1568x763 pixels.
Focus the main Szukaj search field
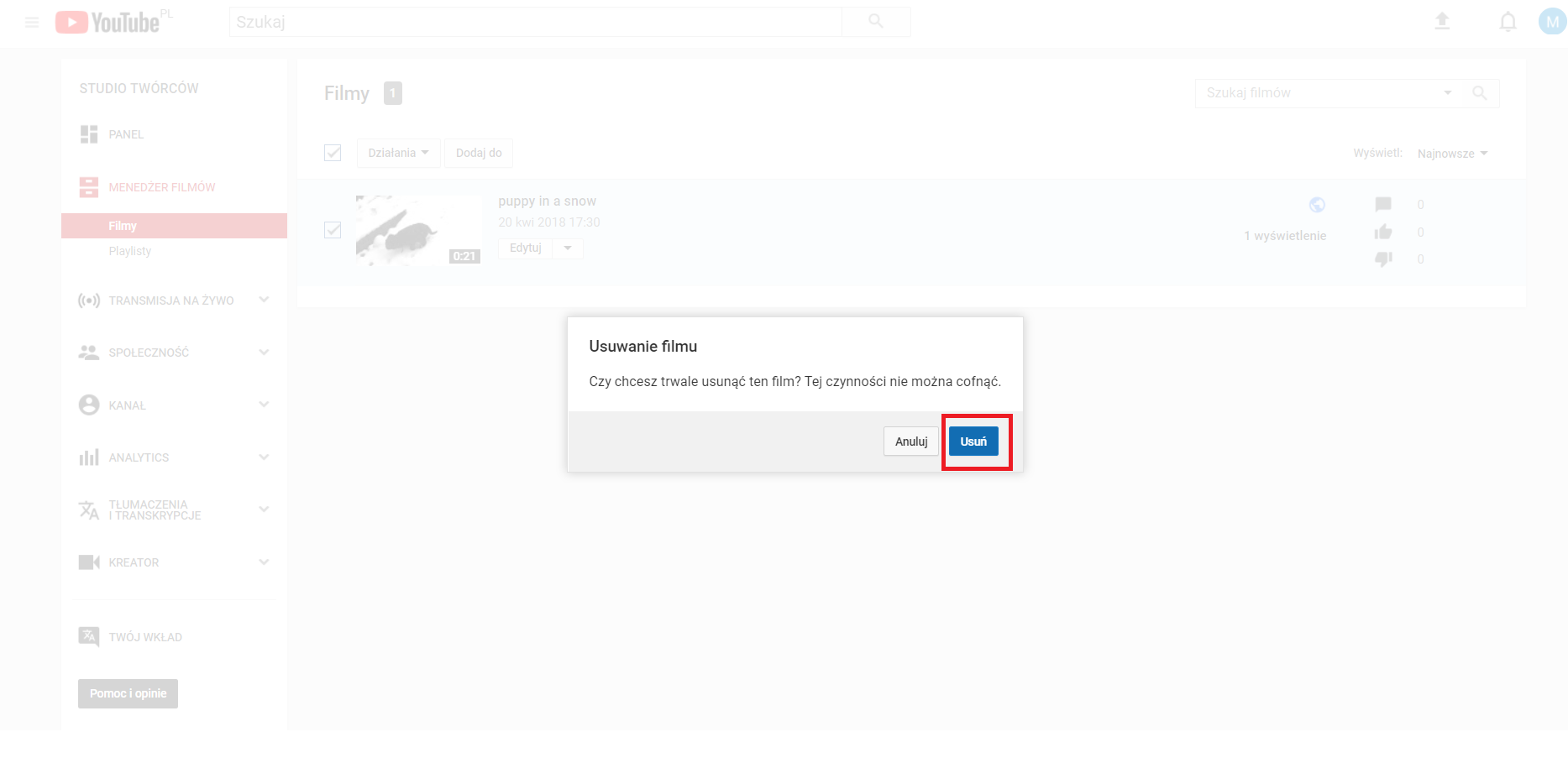click(x=535, y=22)
